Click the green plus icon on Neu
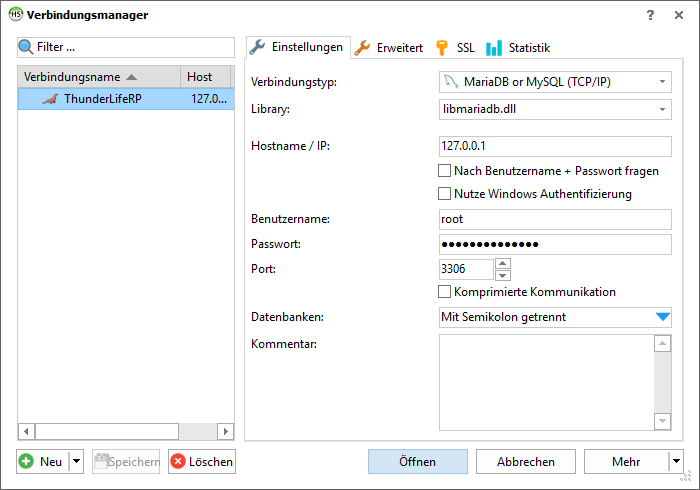 pos(26,461)
